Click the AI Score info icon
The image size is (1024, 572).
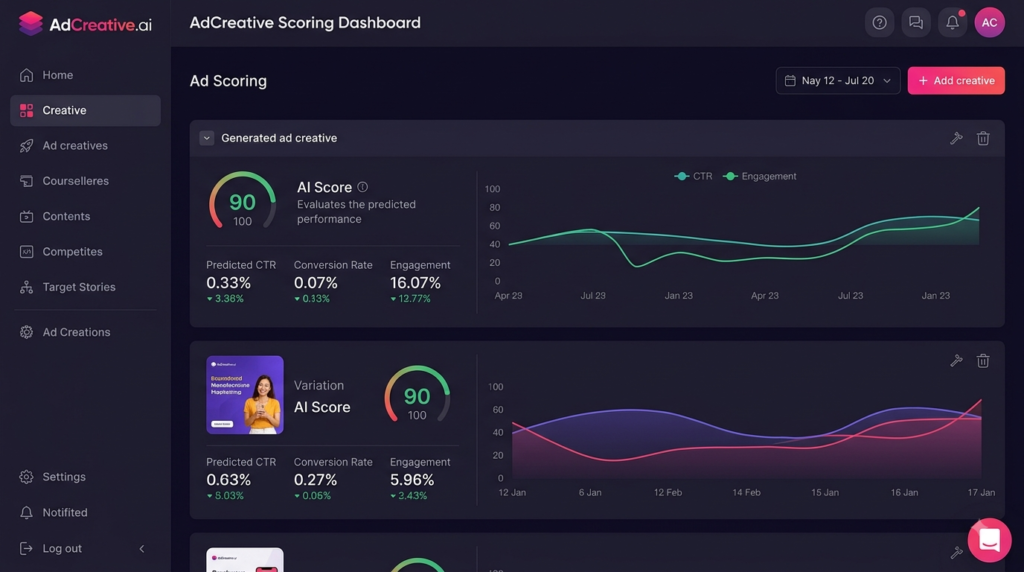tap(362, 187)
